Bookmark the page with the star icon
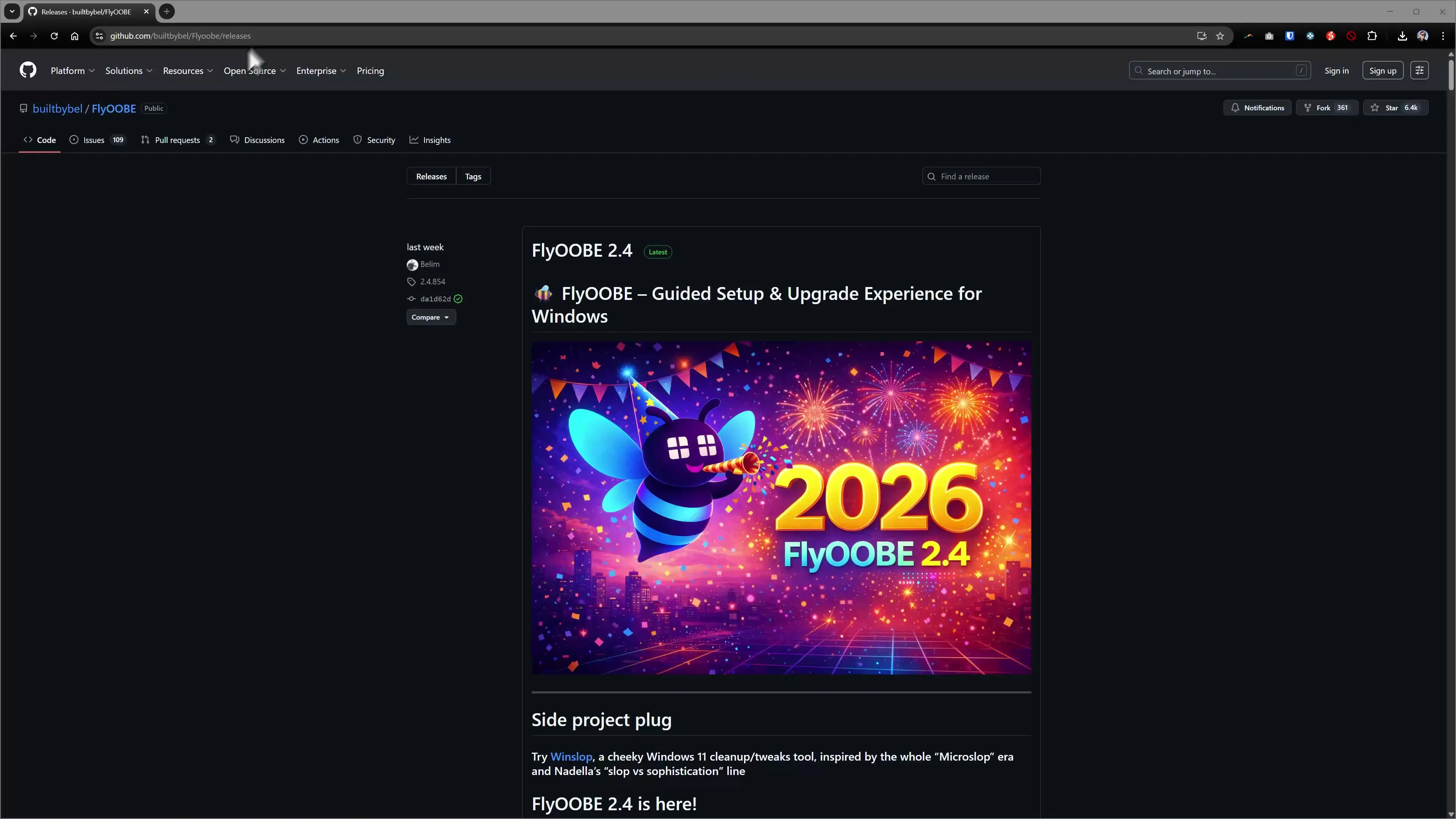This screenshot has height=819, width=1456. pos(1220,36)
